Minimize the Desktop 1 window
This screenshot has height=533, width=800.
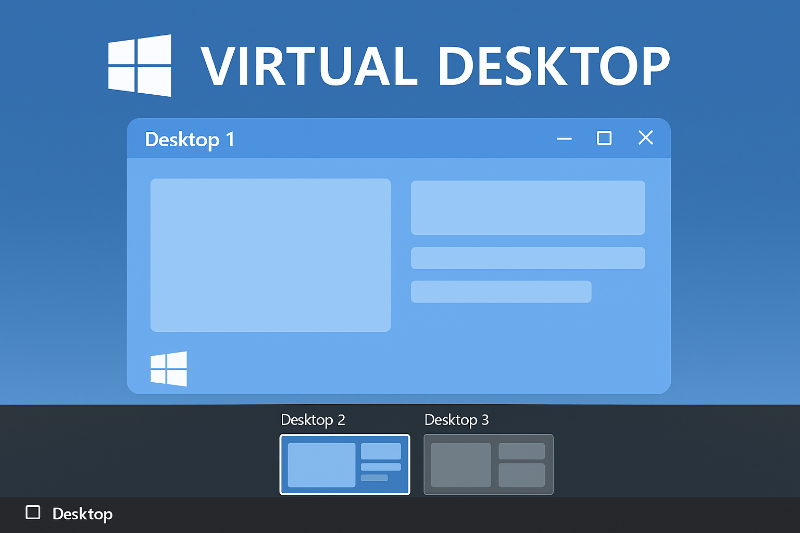[x=564, y=138]
